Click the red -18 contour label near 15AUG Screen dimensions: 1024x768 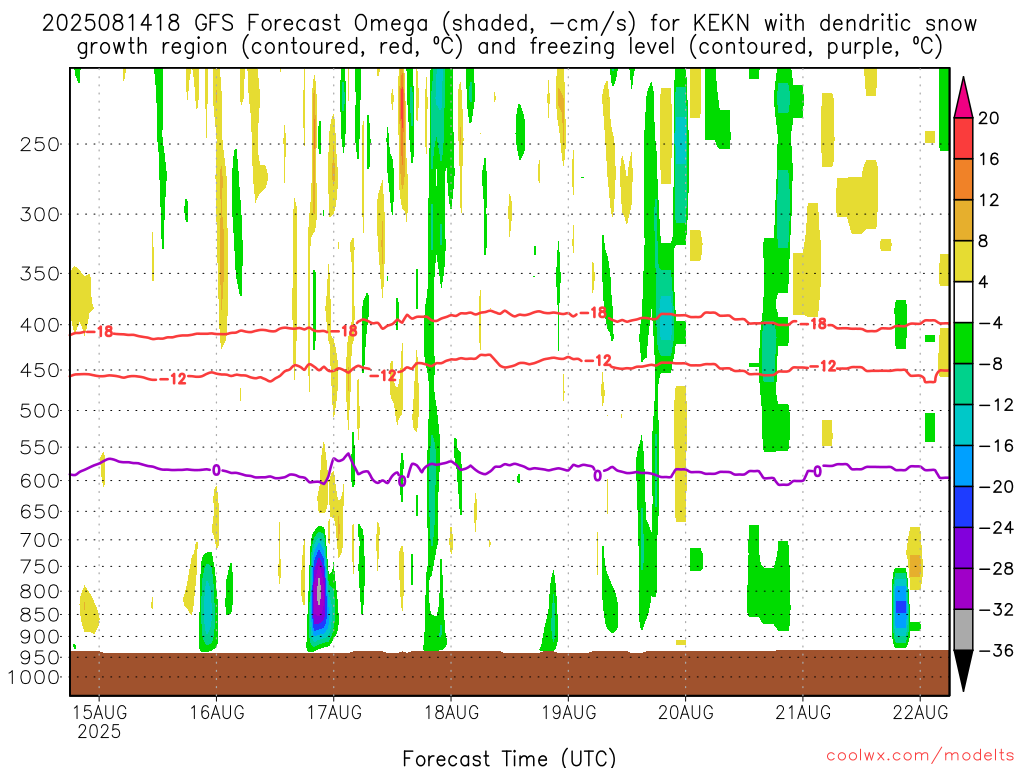coord(100,332)
